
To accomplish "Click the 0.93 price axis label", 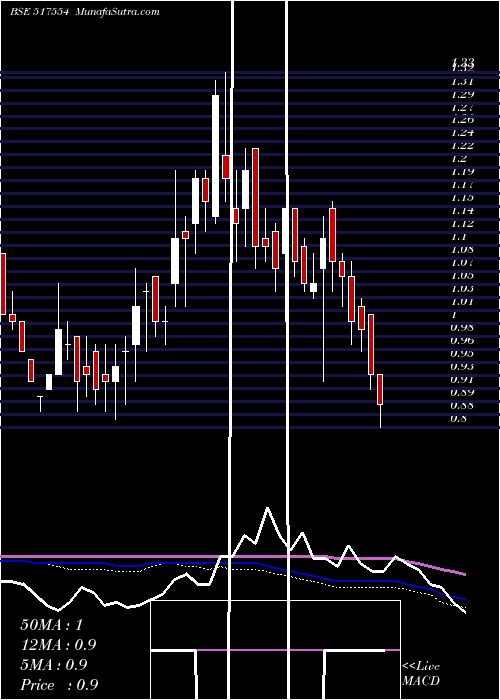I will [462, 367].
